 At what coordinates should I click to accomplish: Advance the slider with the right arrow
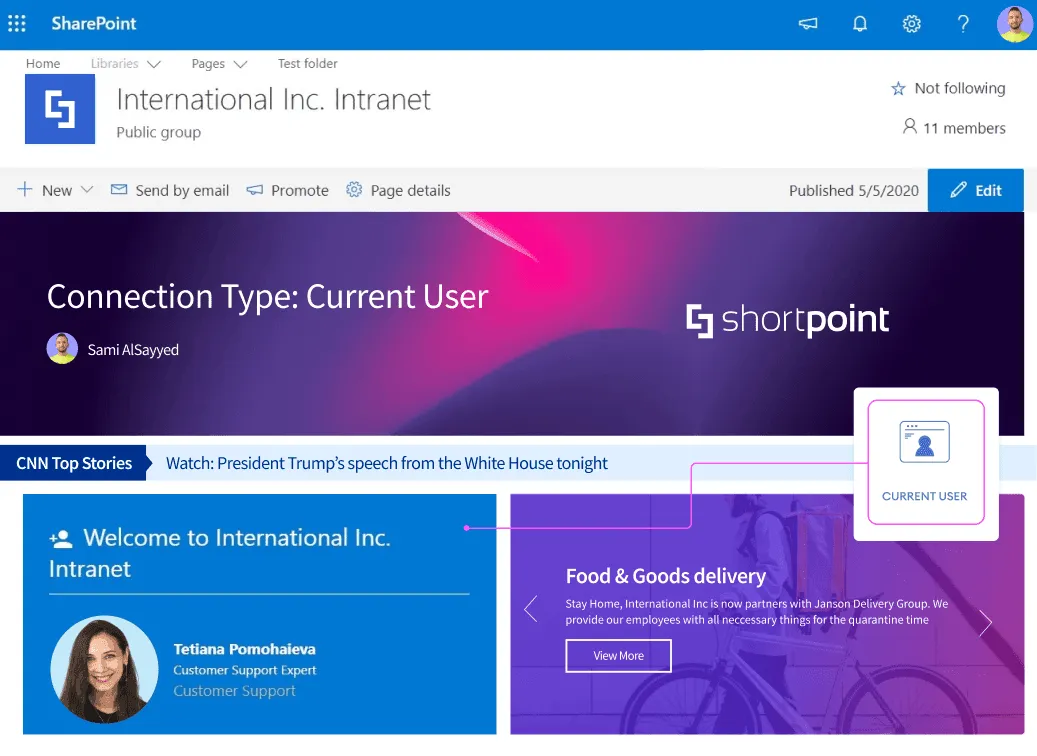click(985, 622)
